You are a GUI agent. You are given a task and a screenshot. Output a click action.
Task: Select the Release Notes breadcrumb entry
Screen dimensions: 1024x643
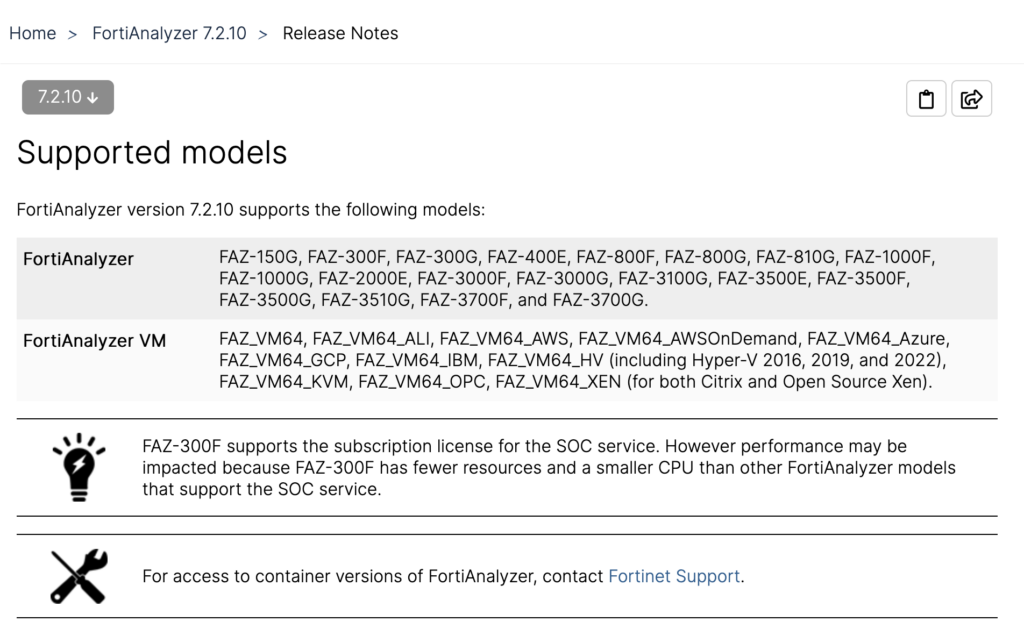click(x=340, y=33)
